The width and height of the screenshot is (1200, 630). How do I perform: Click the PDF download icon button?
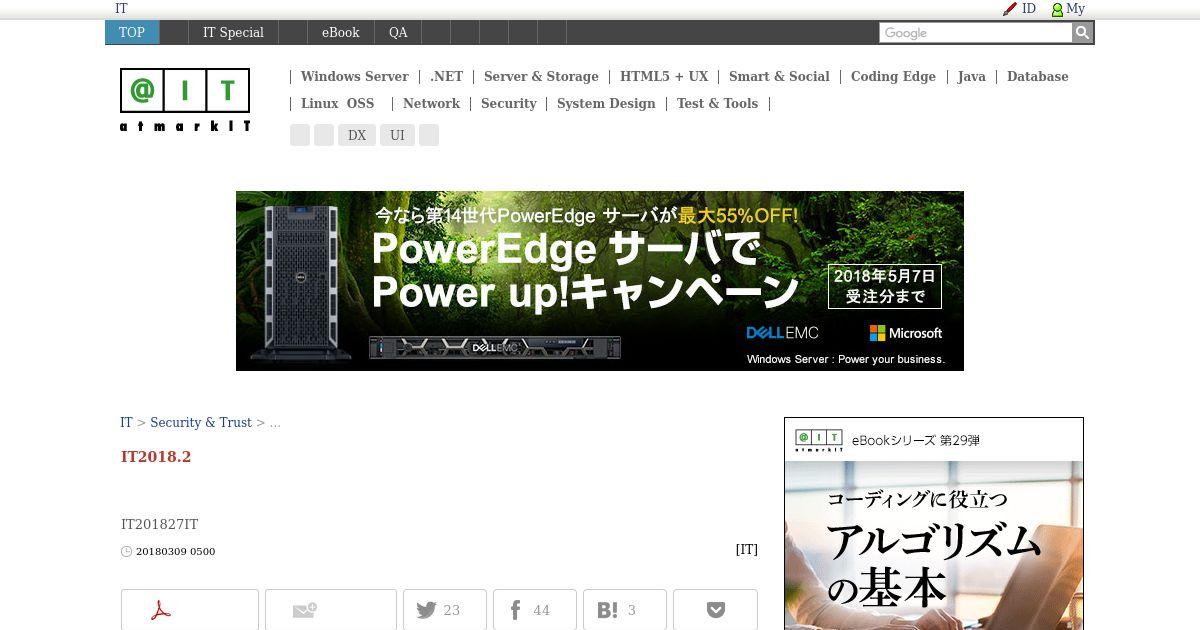tap(190, 610)
